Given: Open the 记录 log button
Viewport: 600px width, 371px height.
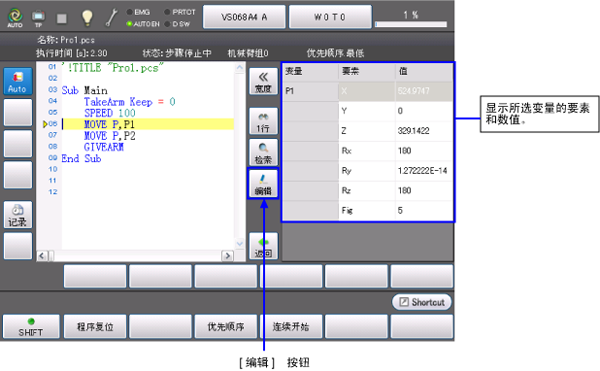Looking at the screenshot, I should pos(18,215).
